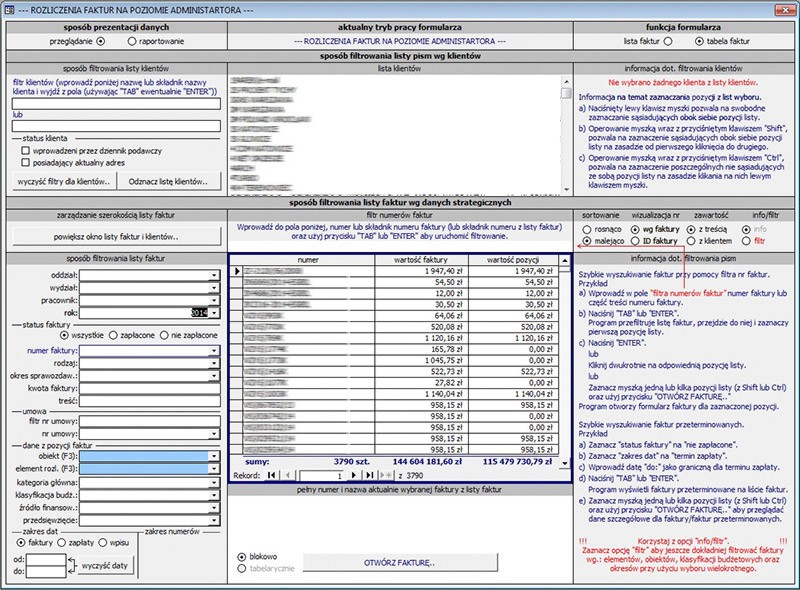Set invoice status to nie zapłacone
The image size is (800, 590).
point(164,335)
